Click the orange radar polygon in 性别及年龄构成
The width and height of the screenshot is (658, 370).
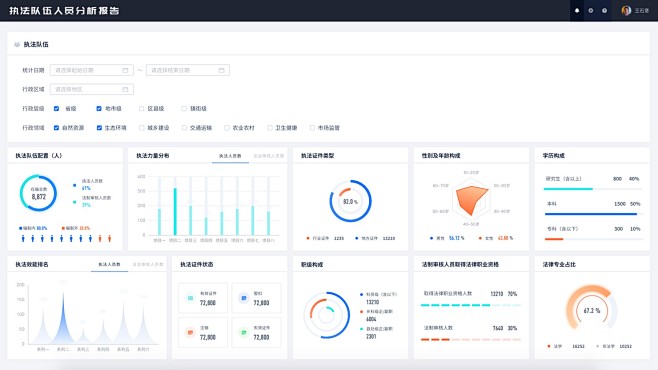coord(472,201)
